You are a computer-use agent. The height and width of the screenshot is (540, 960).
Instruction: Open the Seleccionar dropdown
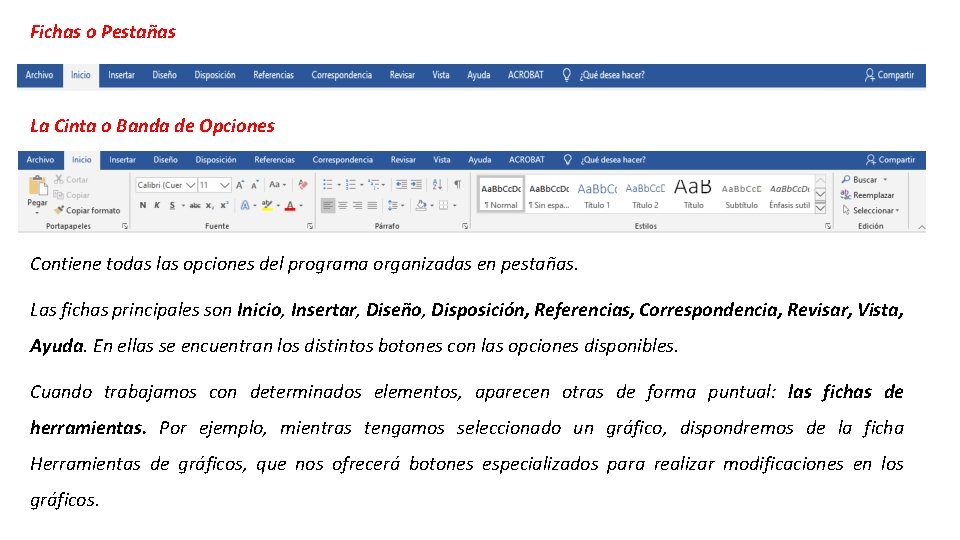(871, 210)
